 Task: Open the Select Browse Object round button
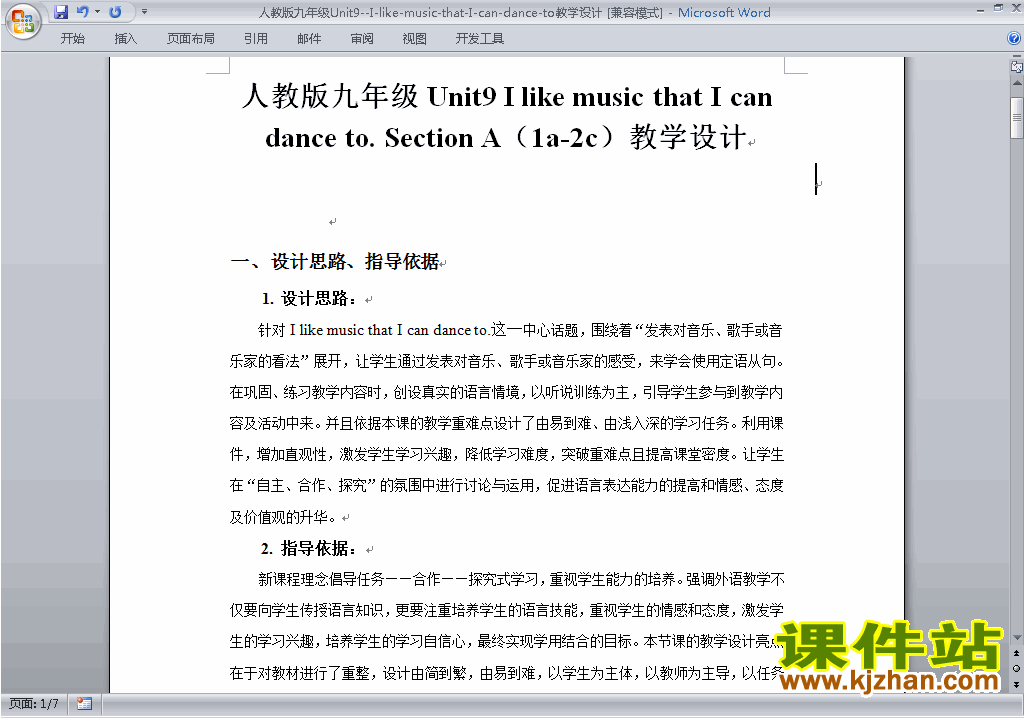coord(1016,668)
